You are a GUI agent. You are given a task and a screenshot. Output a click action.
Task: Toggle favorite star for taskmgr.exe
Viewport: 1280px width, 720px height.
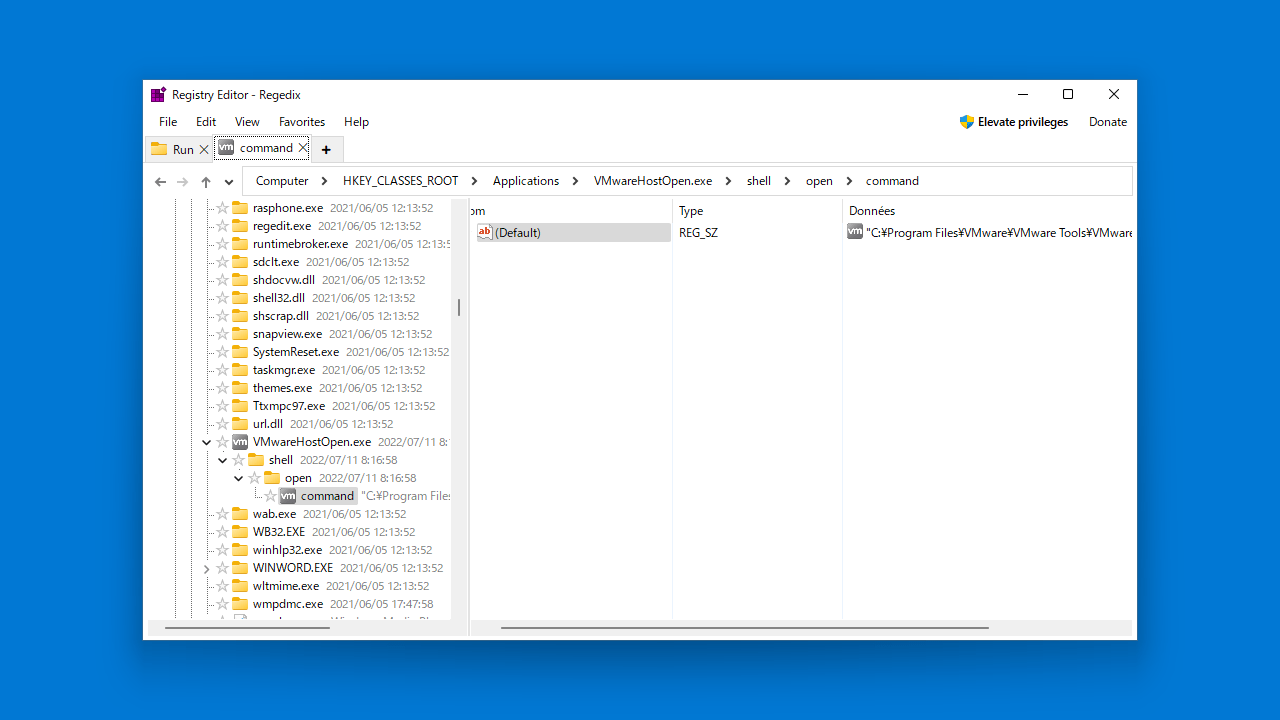[x=222, y=370]
